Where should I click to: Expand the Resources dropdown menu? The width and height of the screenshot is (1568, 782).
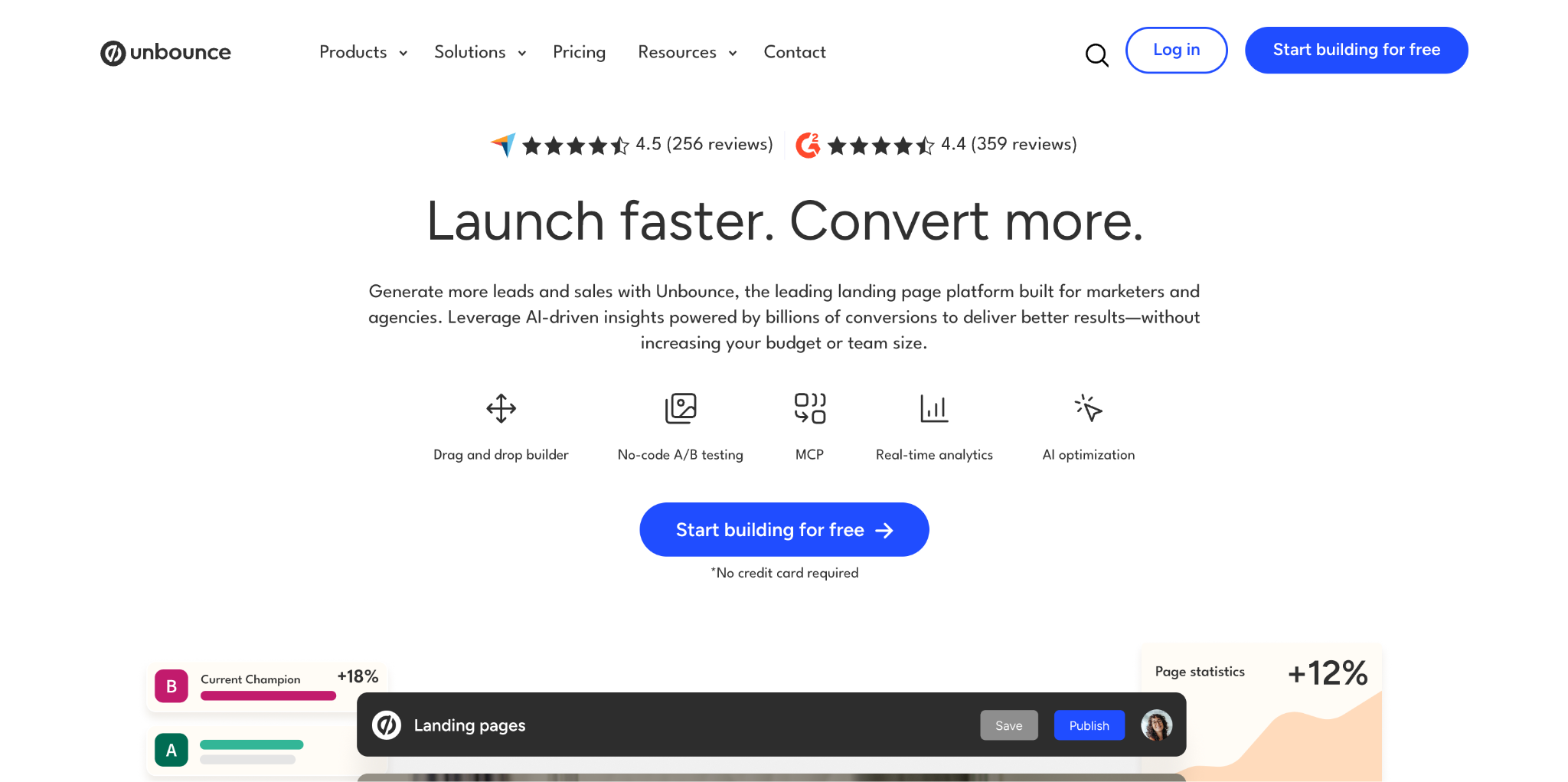tap(687, 52)
